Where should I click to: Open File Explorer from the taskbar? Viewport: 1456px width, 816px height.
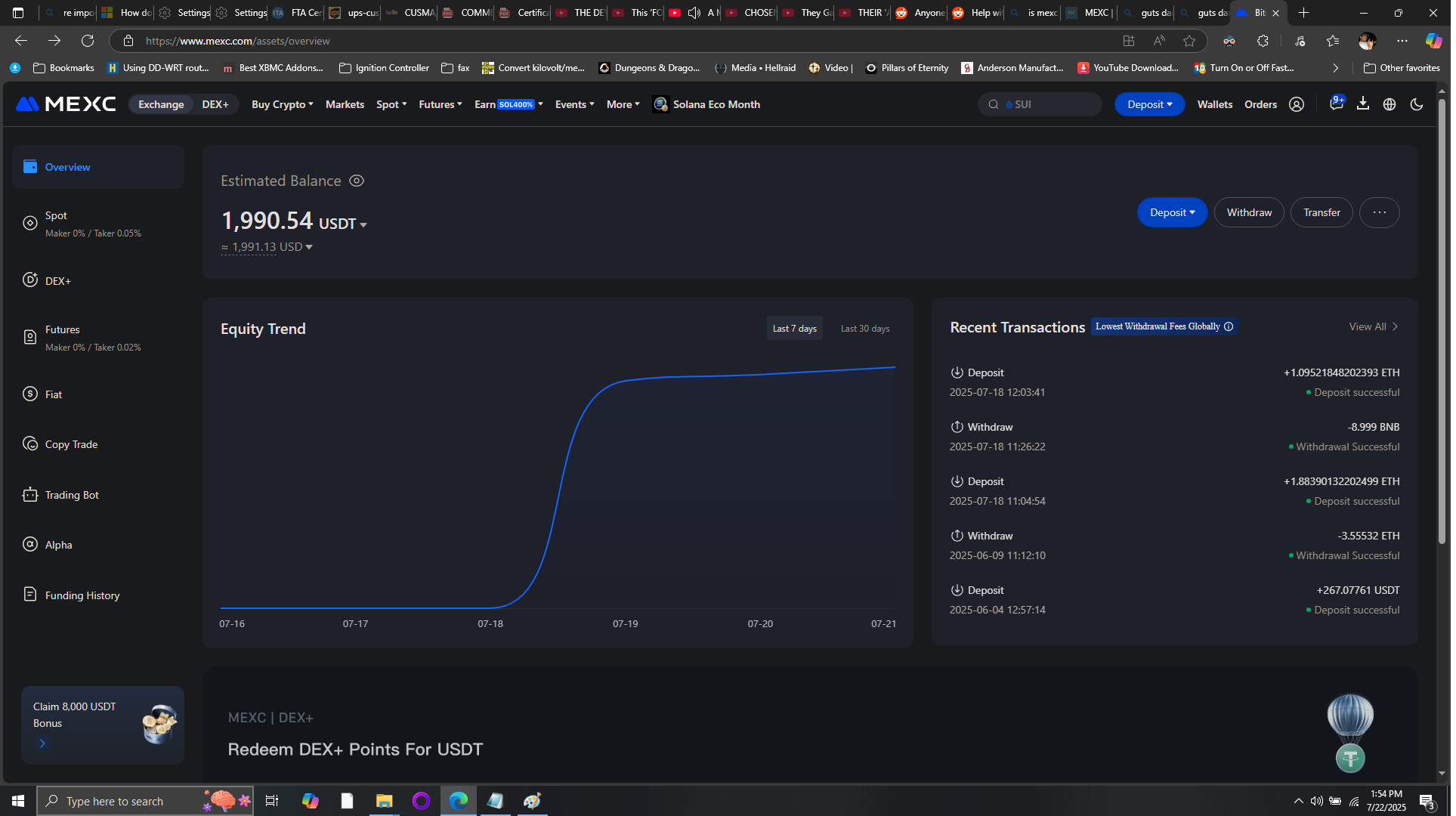click(384, 801)
